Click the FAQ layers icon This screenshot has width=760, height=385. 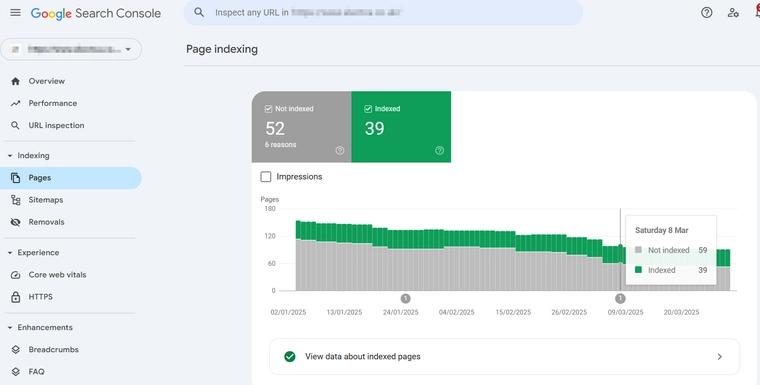tap(16, 372)
